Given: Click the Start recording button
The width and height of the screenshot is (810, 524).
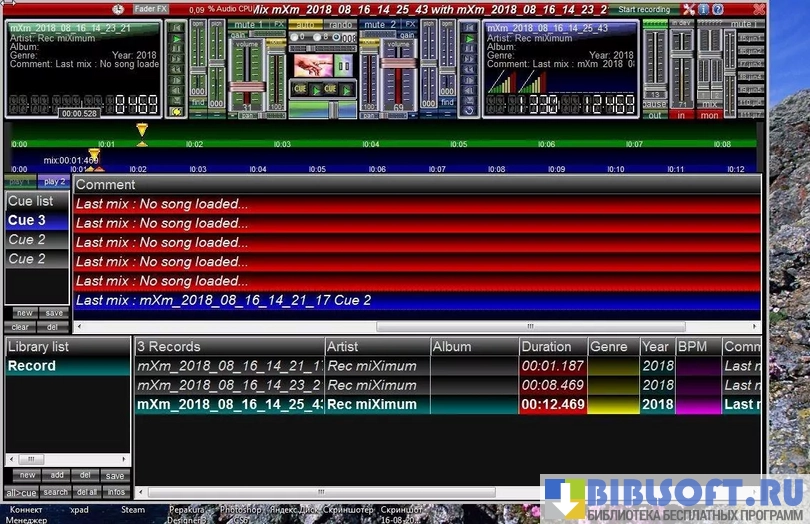Looking at the screenshot, I should pyautogui.click(x=644, y=9).
